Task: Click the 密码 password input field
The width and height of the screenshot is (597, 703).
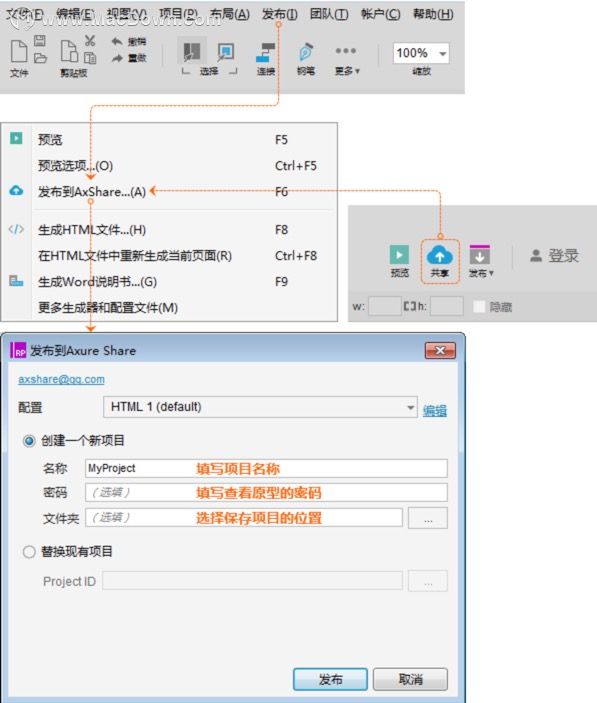Action: [x=266, y=493]
